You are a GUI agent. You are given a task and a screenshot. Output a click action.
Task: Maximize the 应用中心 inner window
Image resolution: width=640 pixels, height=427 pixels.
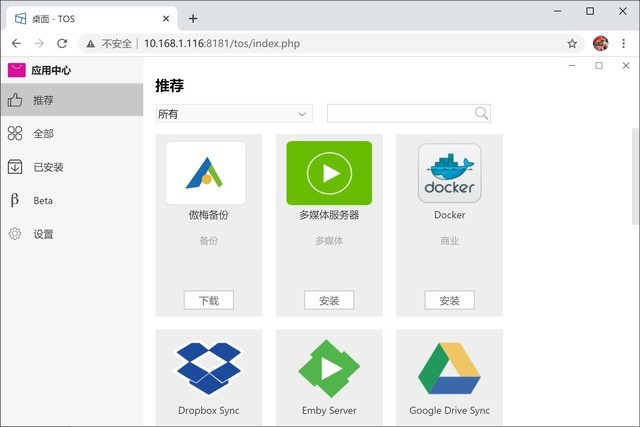pyautogui.click(x=599, y=65)
